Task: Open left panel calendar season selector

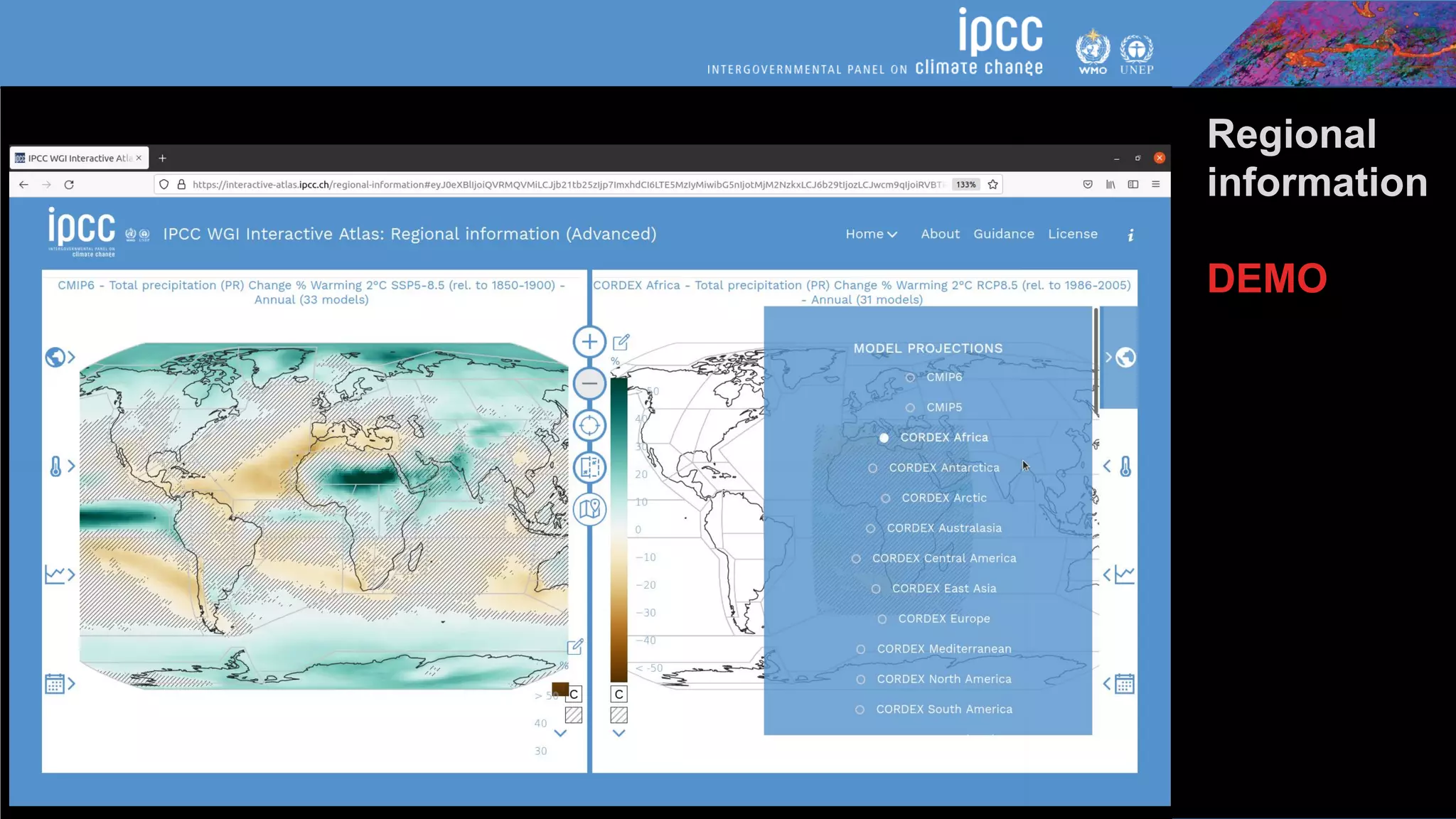Action: click(x=60, y=684)
